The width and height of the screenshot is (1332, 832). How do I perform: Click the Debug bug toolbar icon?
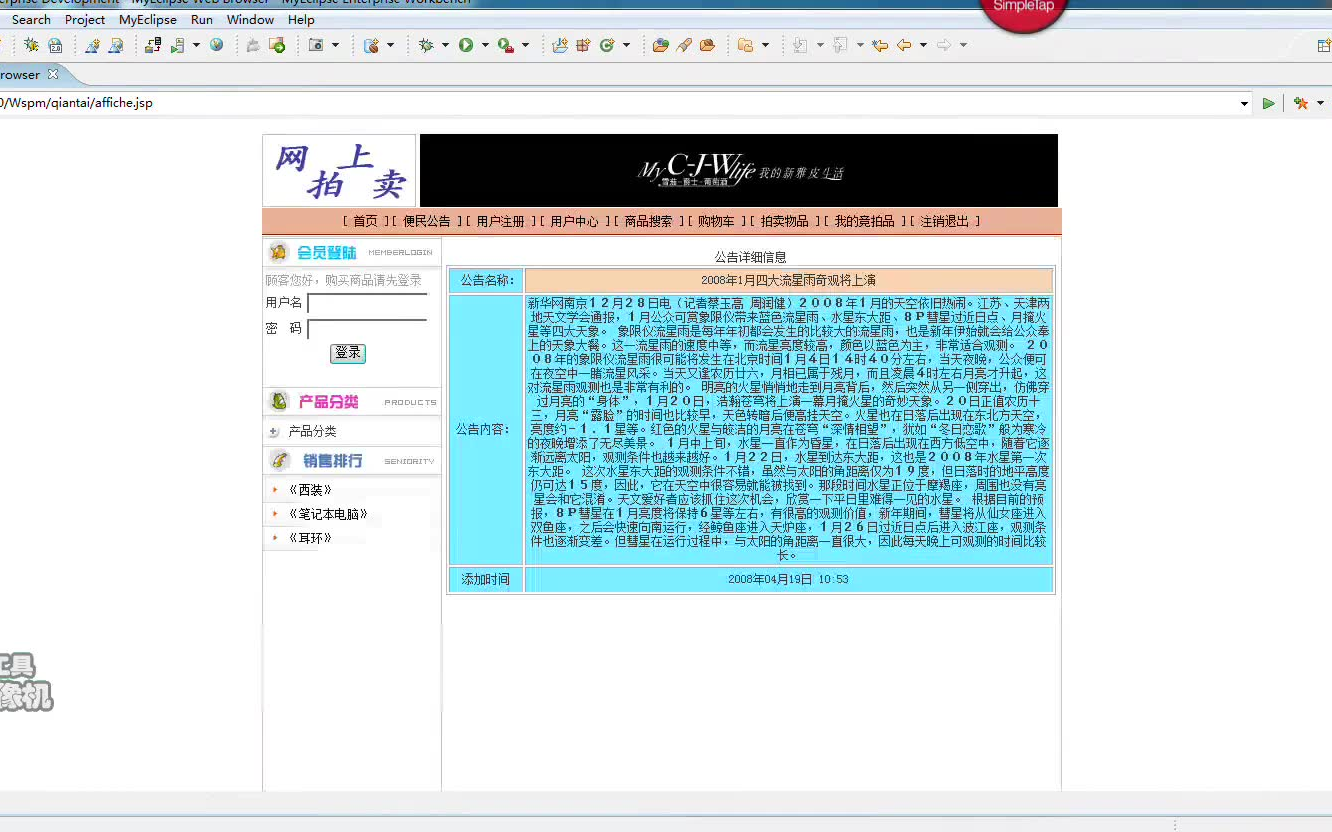click(x=426, y=45)
